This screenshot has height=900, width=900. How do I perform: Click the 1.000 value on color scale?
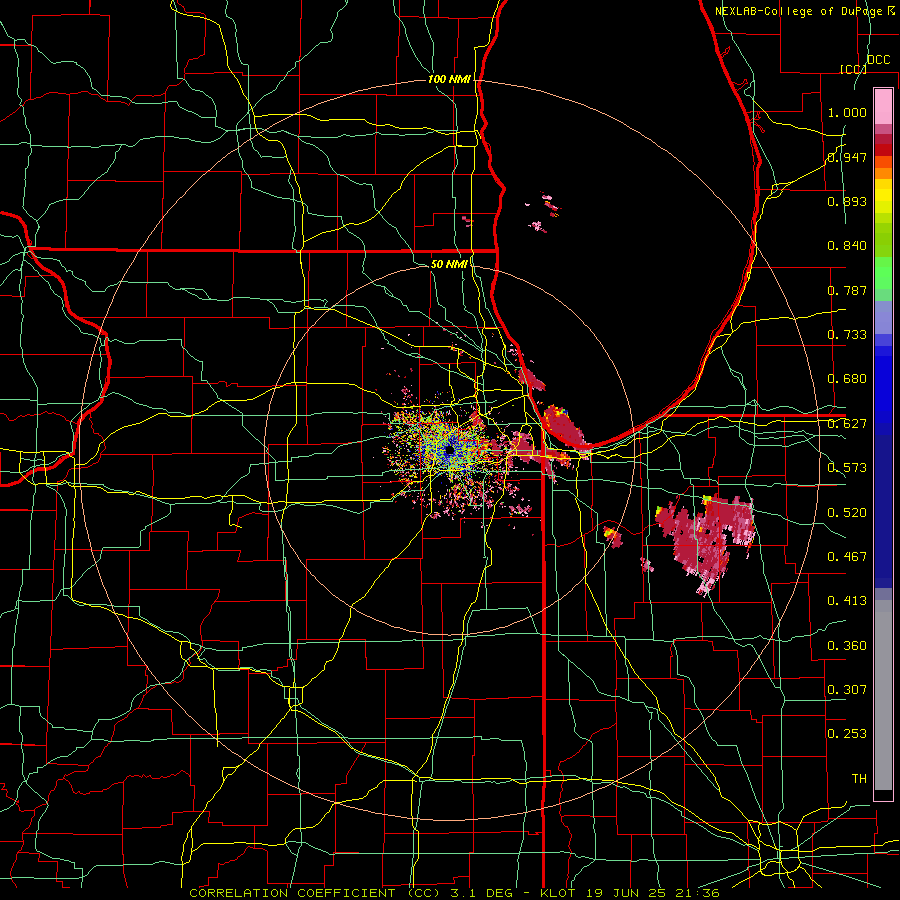847,112
